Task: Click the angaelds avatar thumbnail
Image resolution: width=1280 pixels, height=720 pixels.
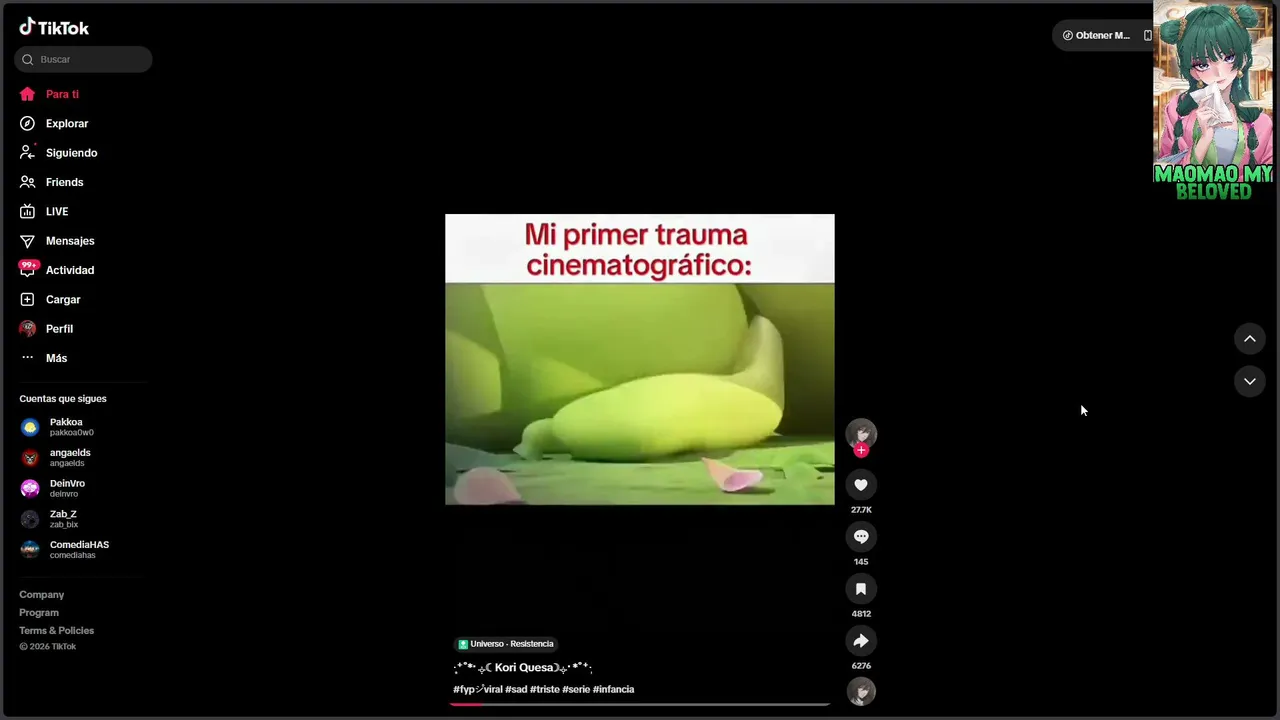Action: tap(30, 458)
